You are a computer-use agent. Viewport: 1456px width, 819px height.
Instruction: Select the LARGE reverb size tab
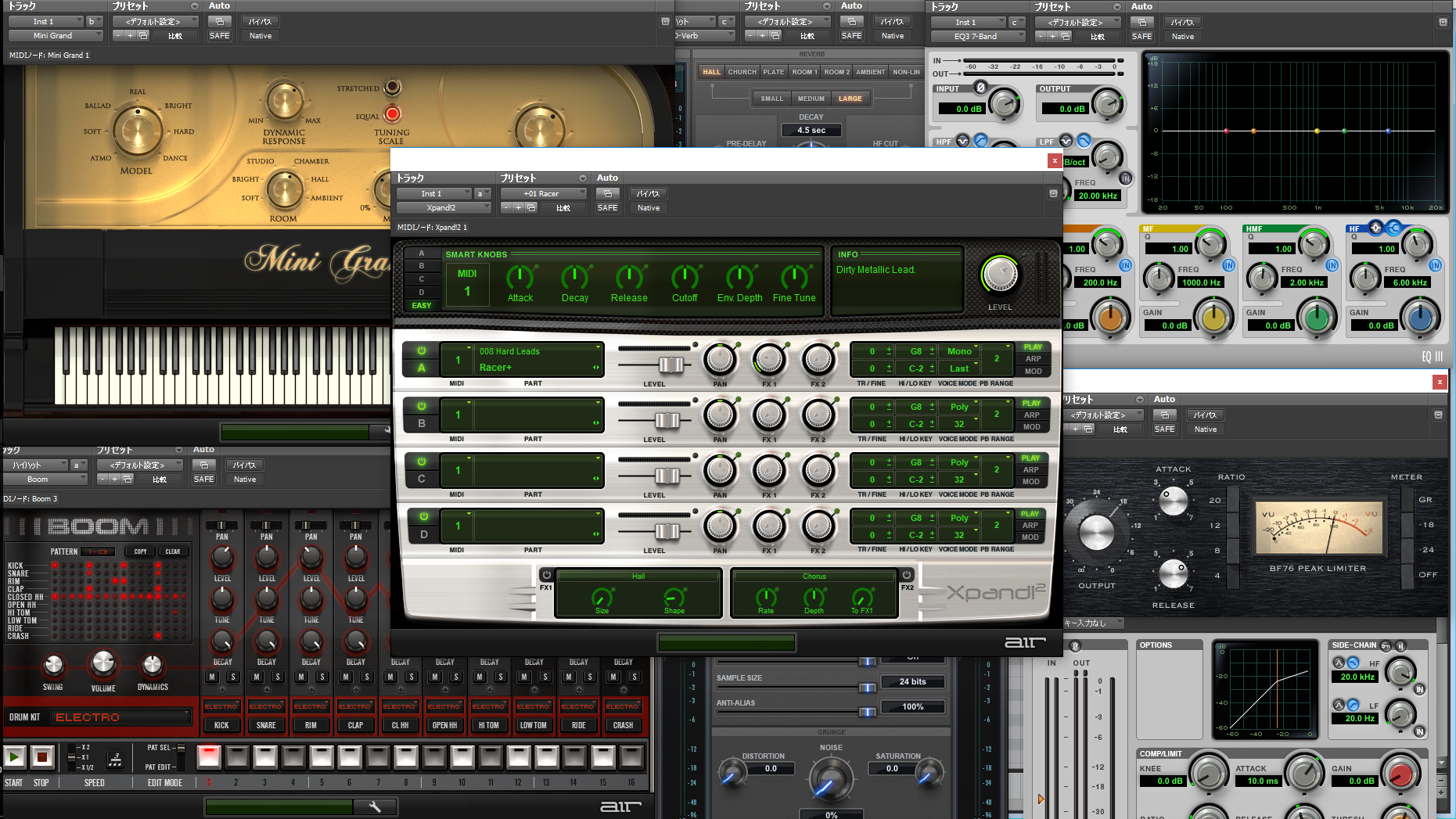click(850, 99)
